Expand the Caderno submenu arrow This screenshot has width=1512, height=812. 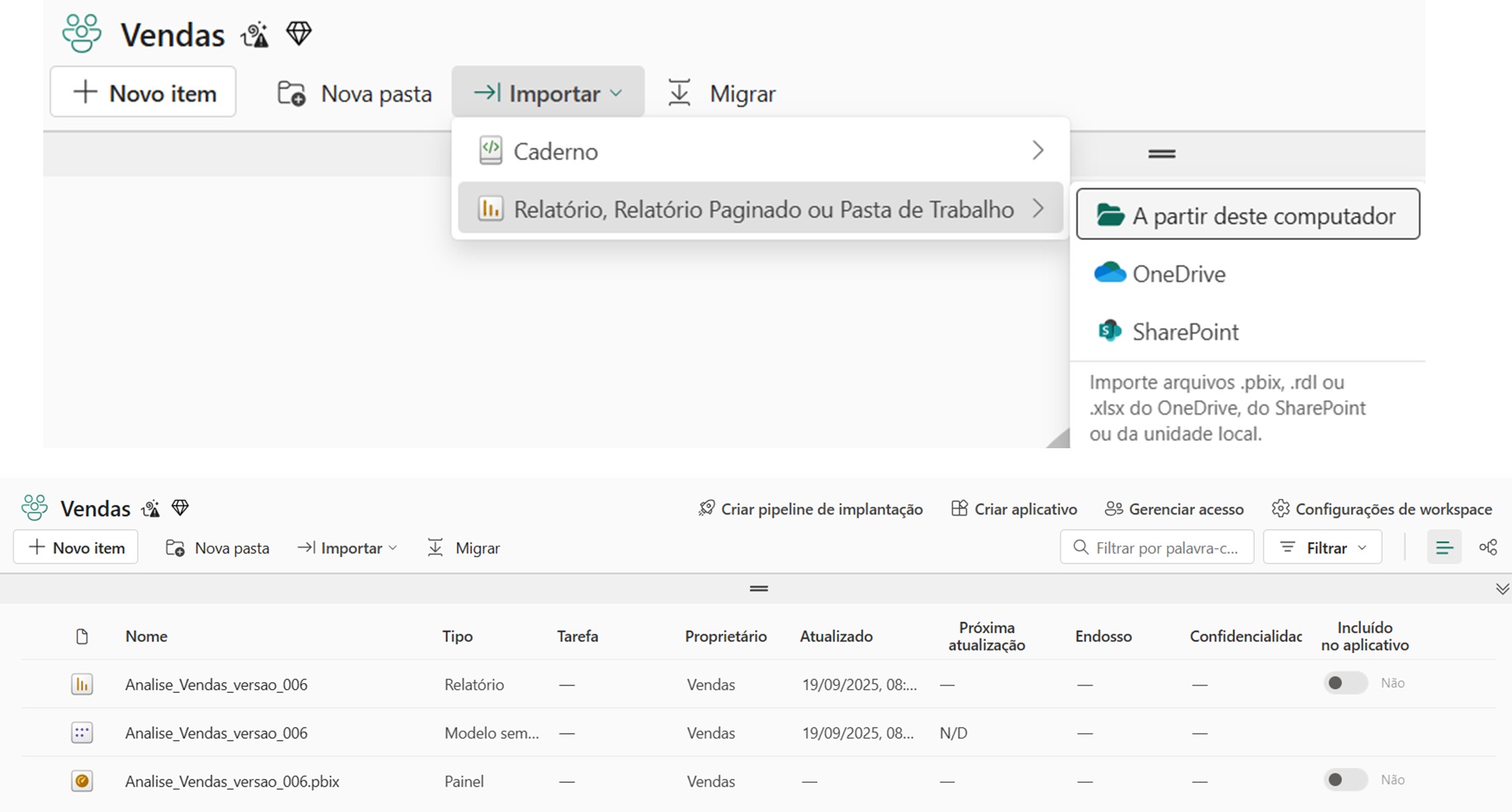(x=1038, y=151)
